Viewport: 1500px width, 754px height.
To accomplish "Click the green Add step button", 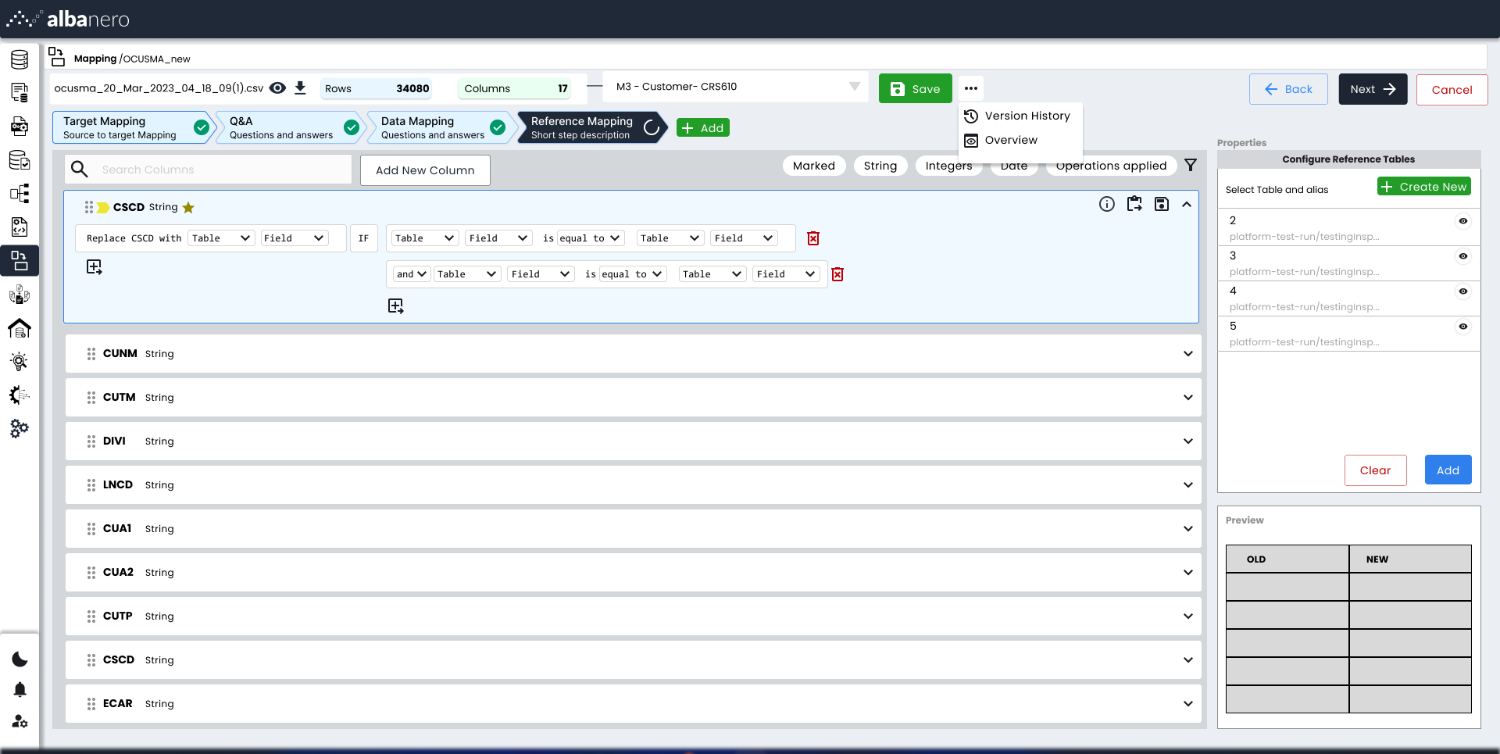I will [703, 128].
